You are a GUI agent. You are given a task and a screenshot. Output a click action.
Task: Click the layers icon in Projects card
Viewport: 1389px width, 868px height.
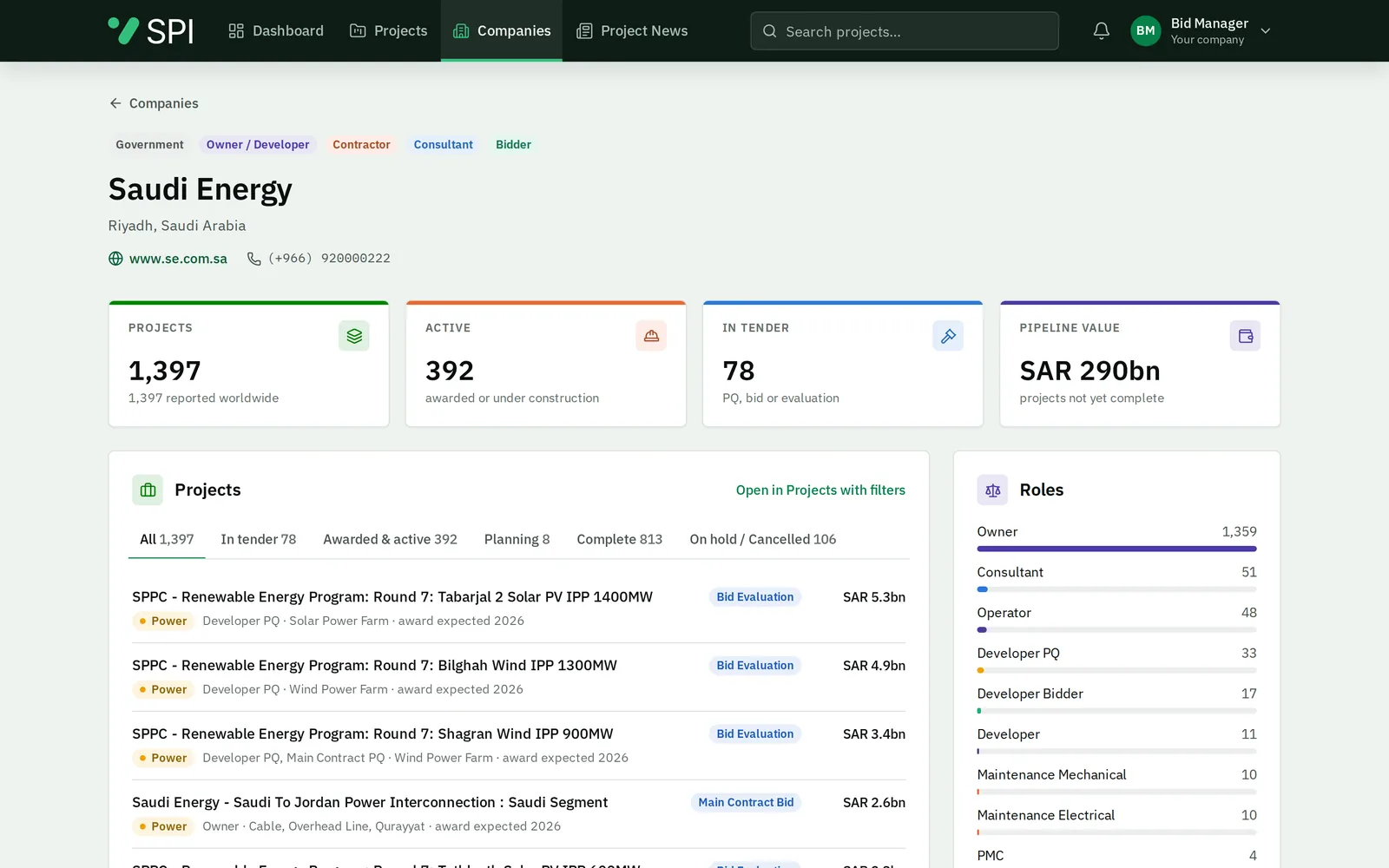(x=354, y=336)
